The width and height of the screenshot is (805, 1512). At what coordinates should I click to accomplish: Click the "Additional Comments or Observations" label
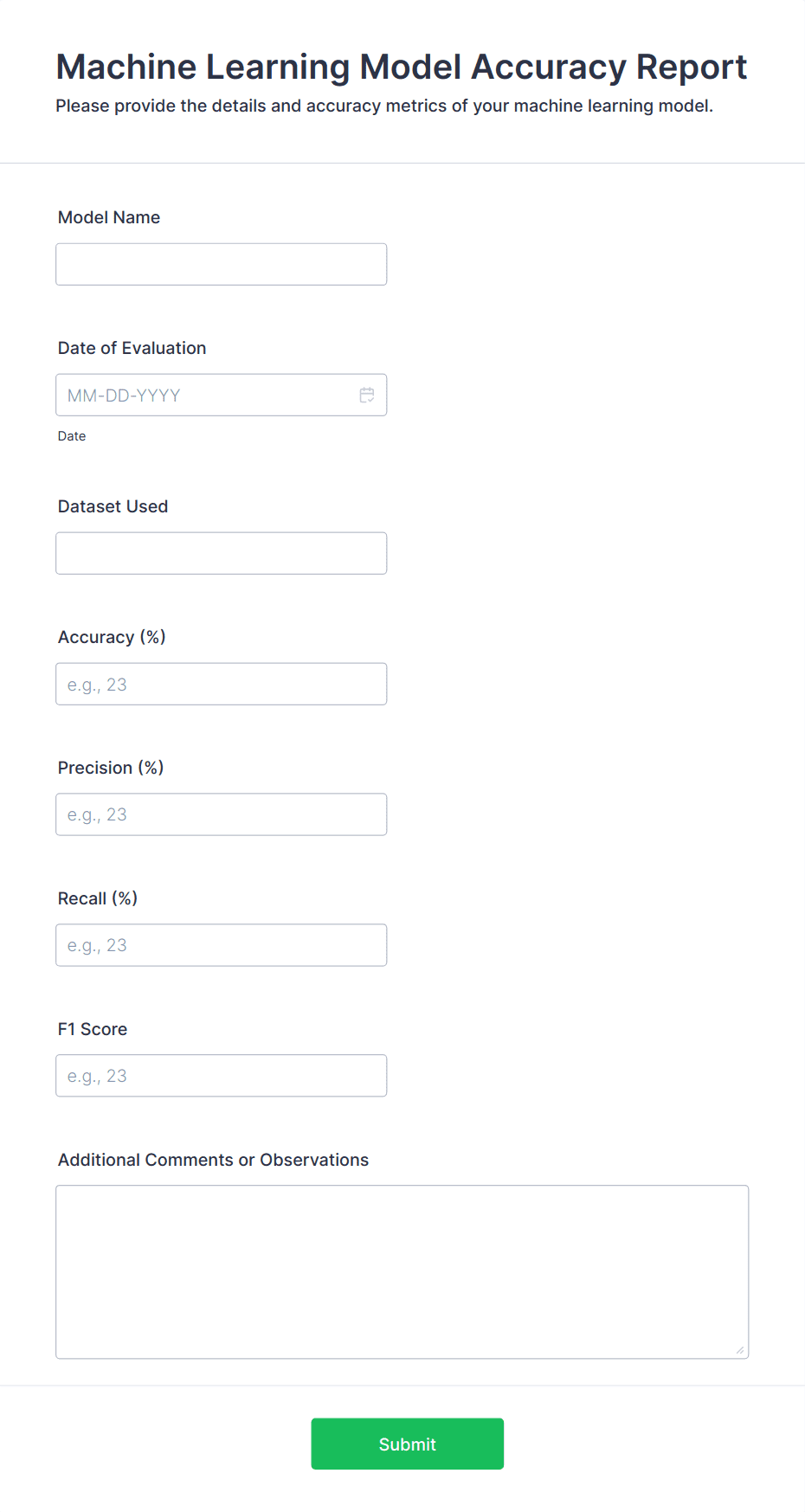214,1160
